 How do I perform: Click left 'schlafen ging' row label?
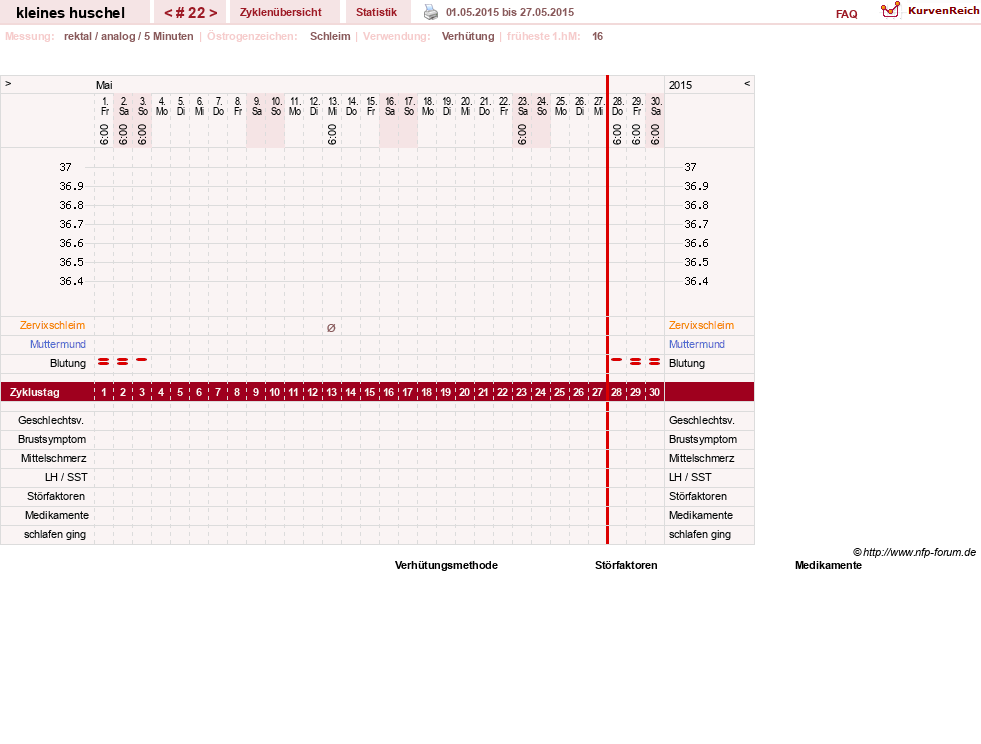[55, 534]
